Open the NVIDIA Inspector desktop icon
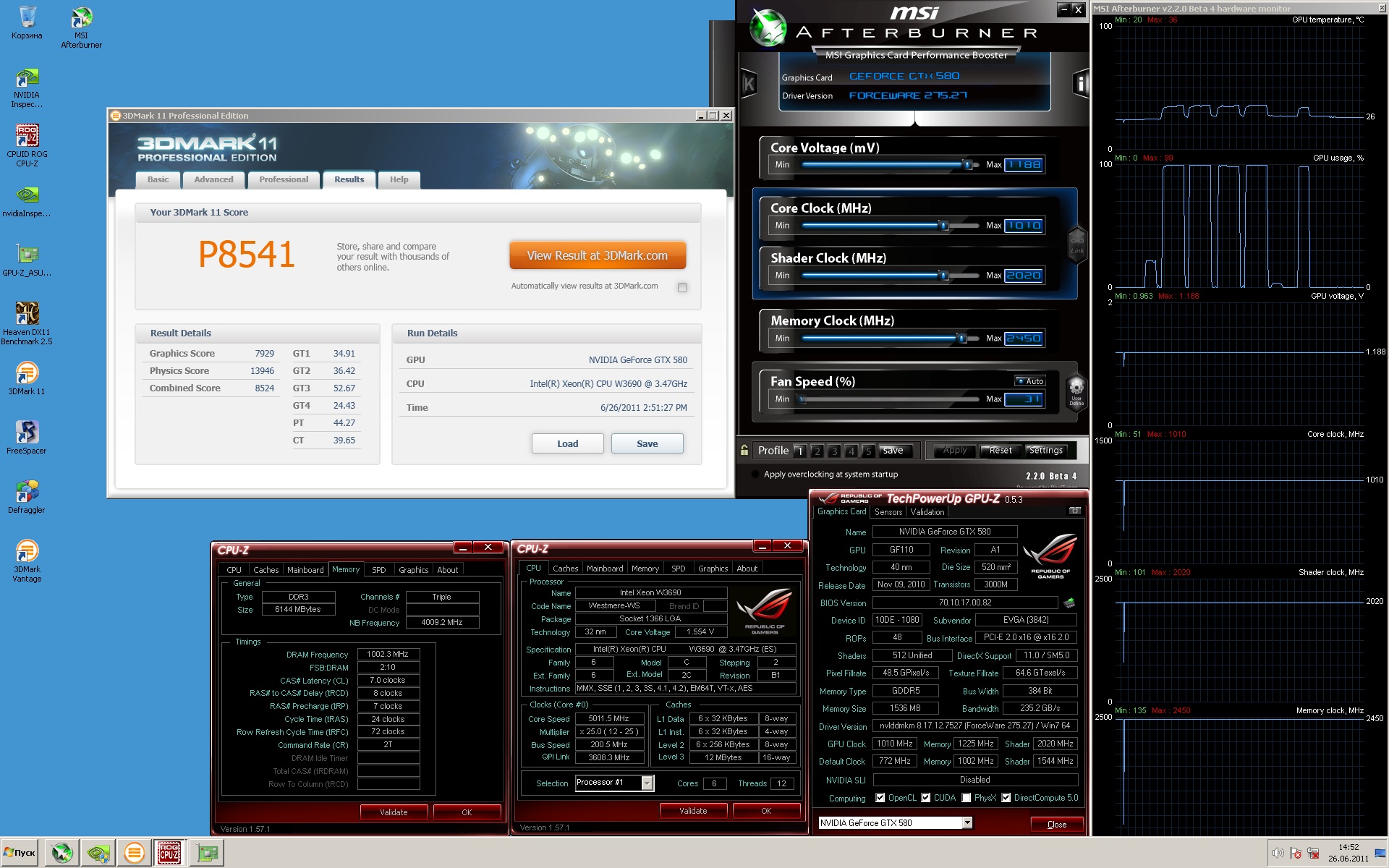This screenshot has width=1389, height=868. (x=27, y=87)
